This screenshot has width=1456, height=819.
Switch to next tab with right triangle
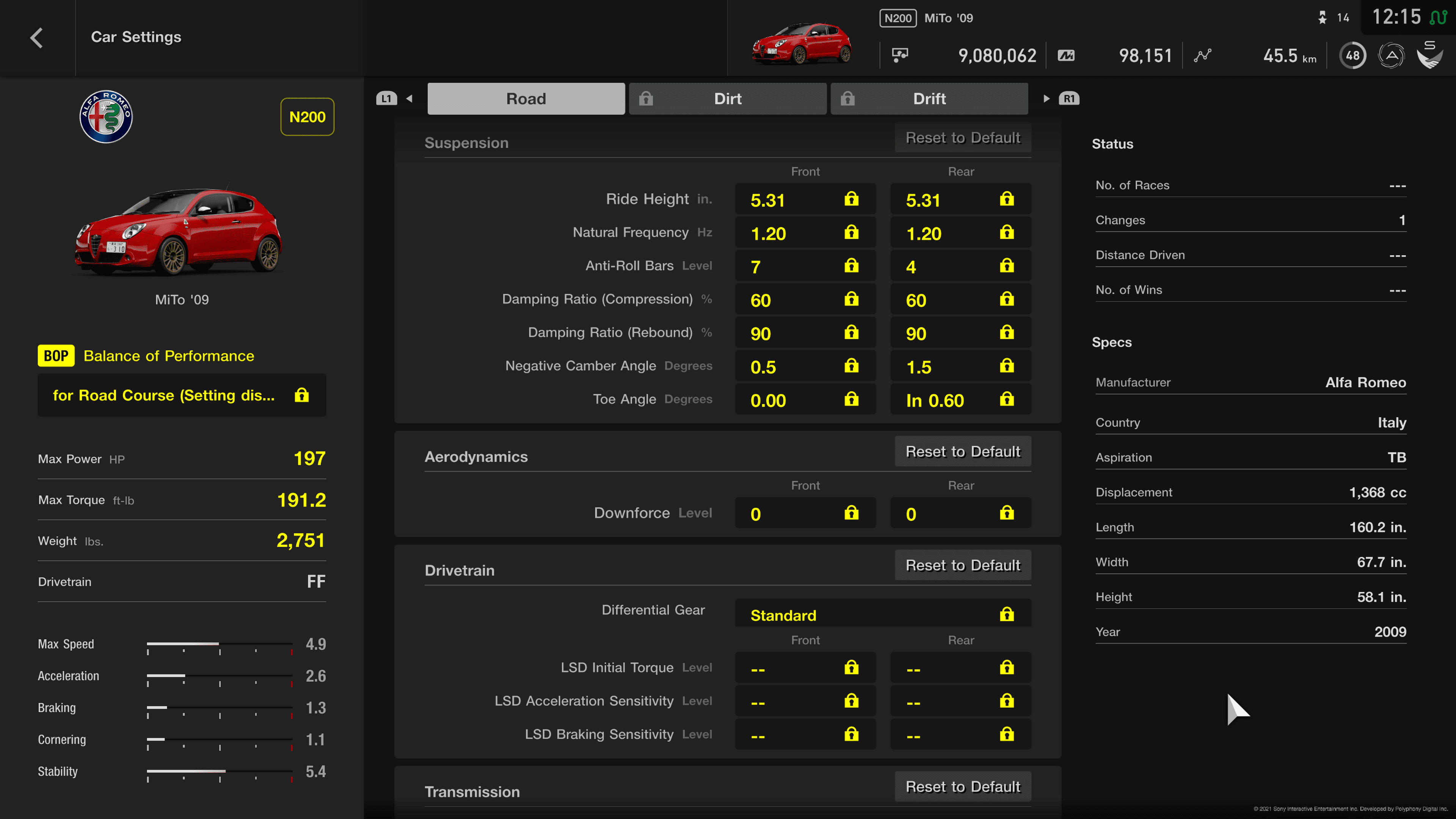tap(1046, 98)
